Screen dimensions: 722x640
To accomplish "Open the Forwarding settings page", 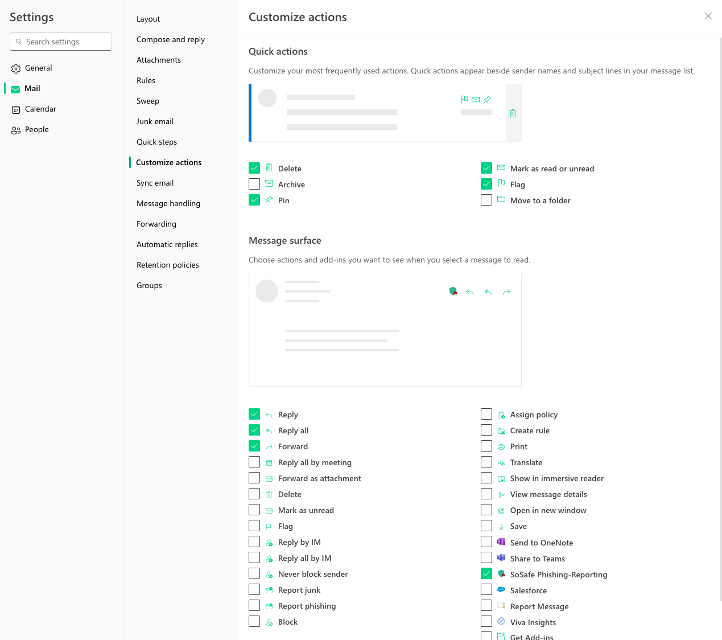I will (156, 224).
